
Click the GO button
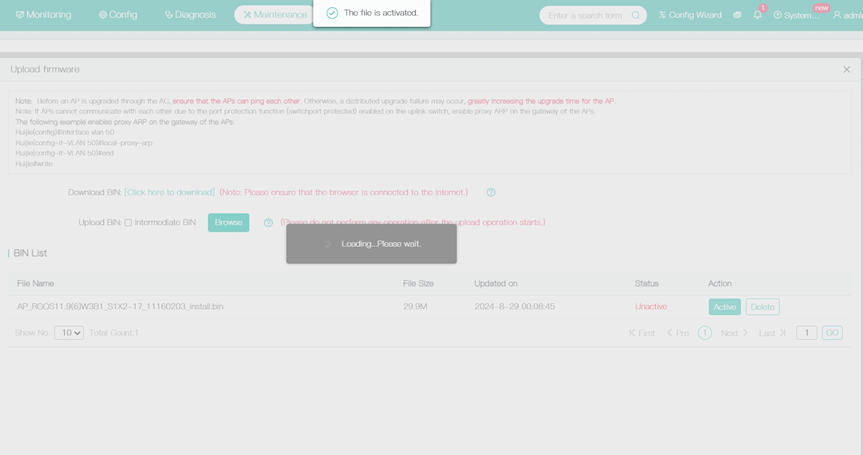[832, 333]
